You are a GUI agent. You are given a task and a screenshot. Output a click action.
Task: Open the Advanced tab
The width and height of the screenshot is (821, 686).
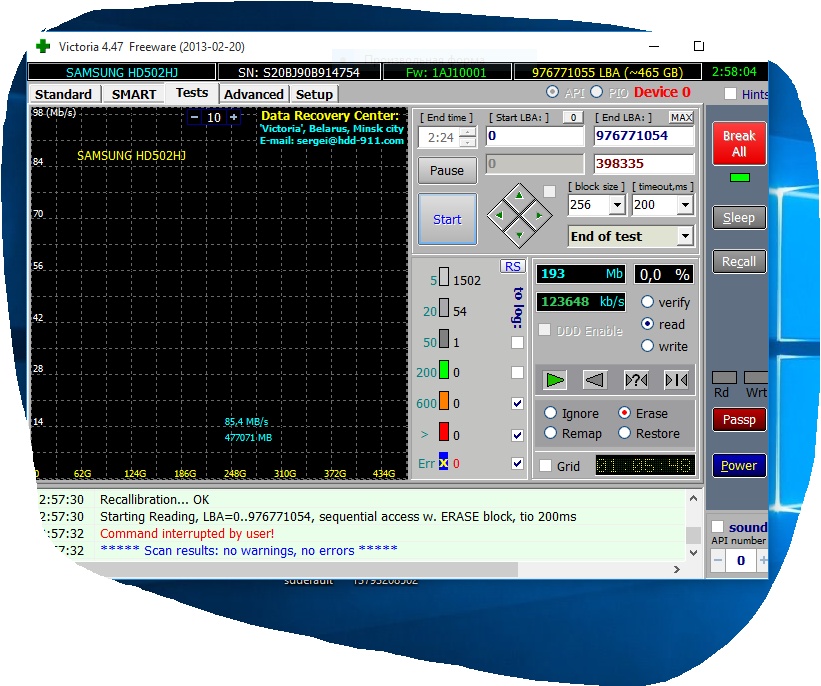click(x=253, y=94)
